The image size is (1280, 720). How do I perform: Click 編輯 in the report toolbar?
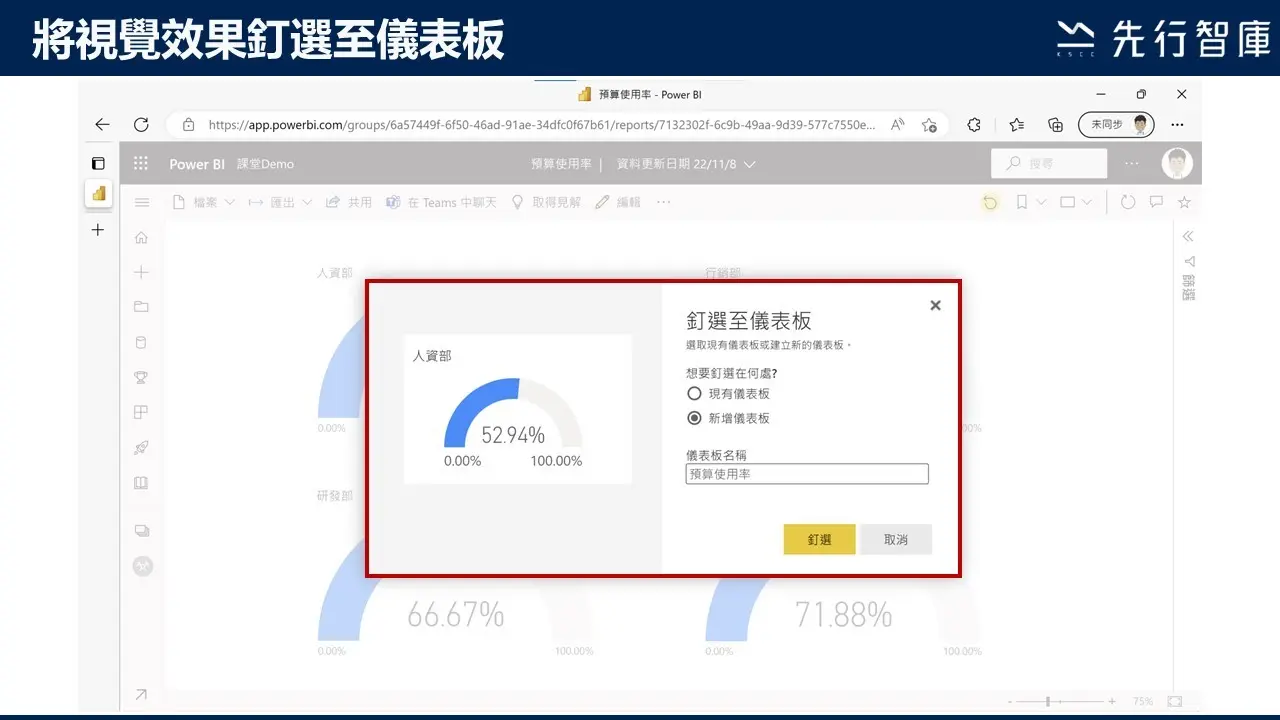pyautogui.click(x=618, y=202)
